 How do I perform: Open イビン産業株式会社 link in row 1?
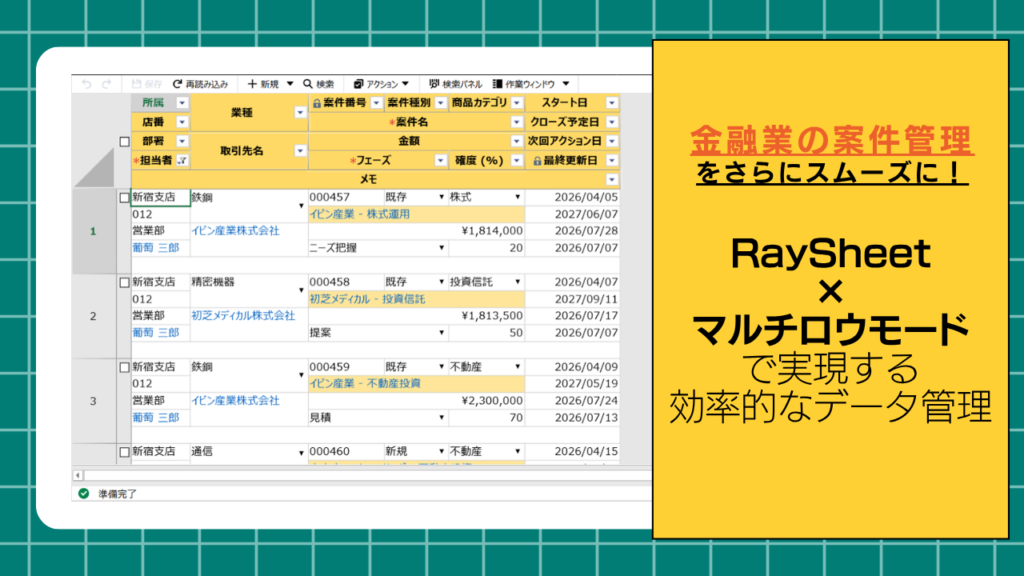[235, 231]
